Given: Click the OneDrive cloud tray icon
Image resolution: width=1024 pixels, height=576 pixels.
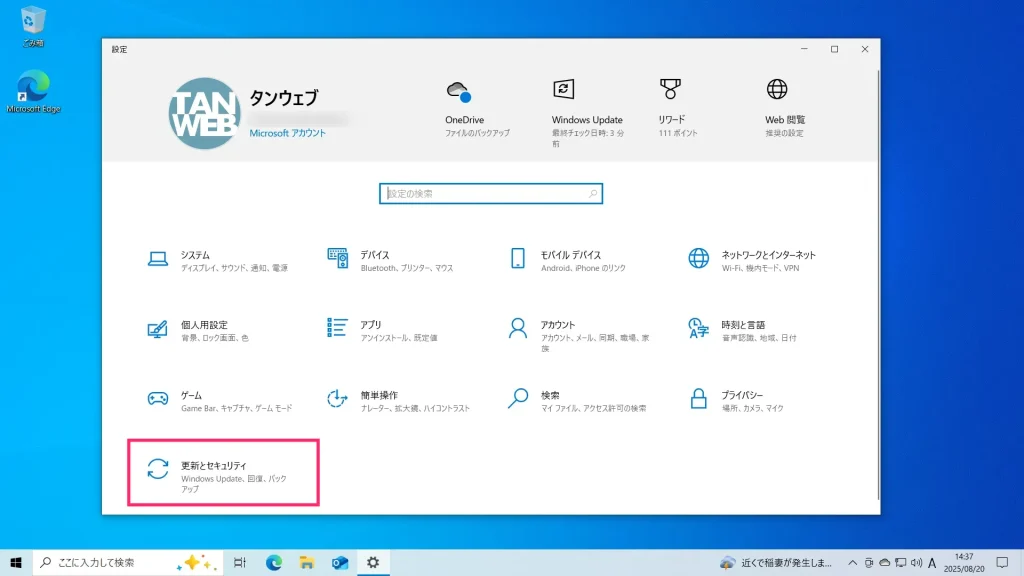Looking at the screenshot, I should 884,562.
